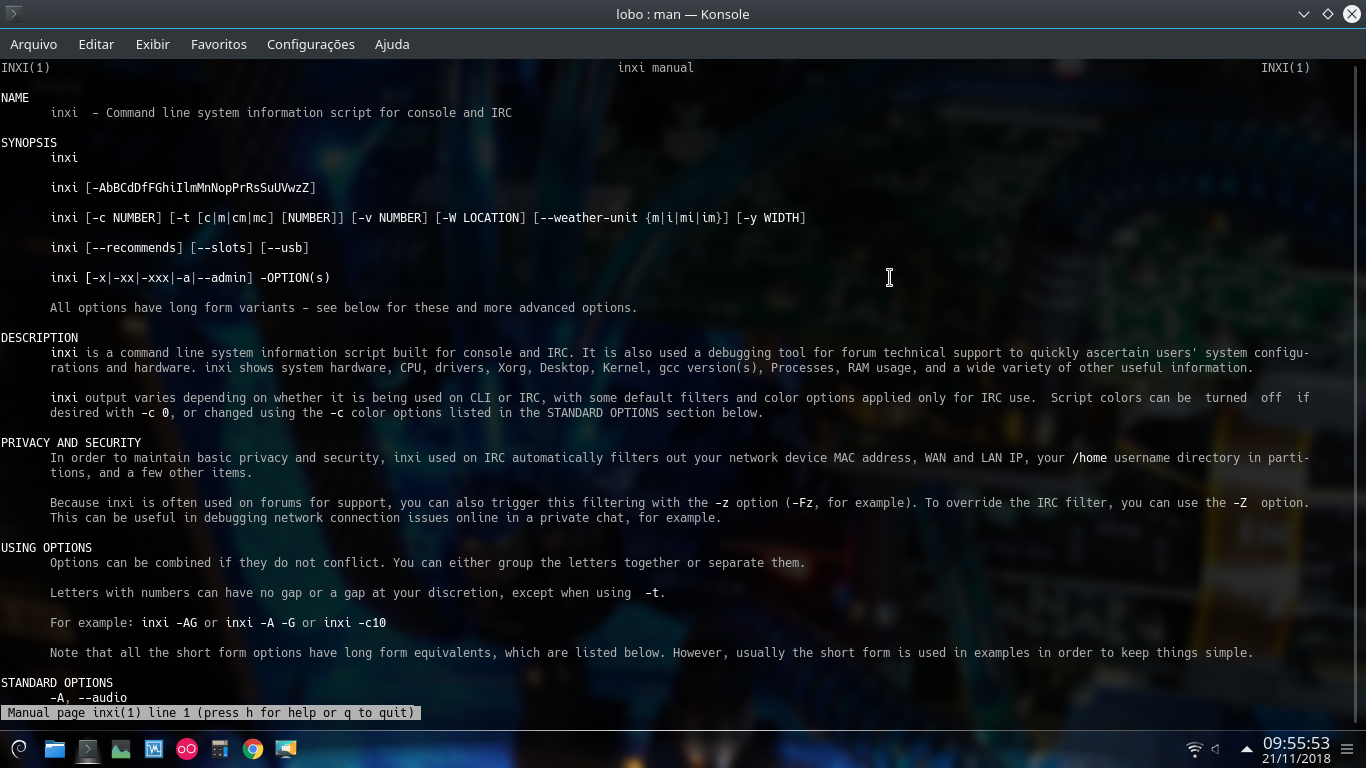Open the window minimize chevron dropdown

point(1303,14)
